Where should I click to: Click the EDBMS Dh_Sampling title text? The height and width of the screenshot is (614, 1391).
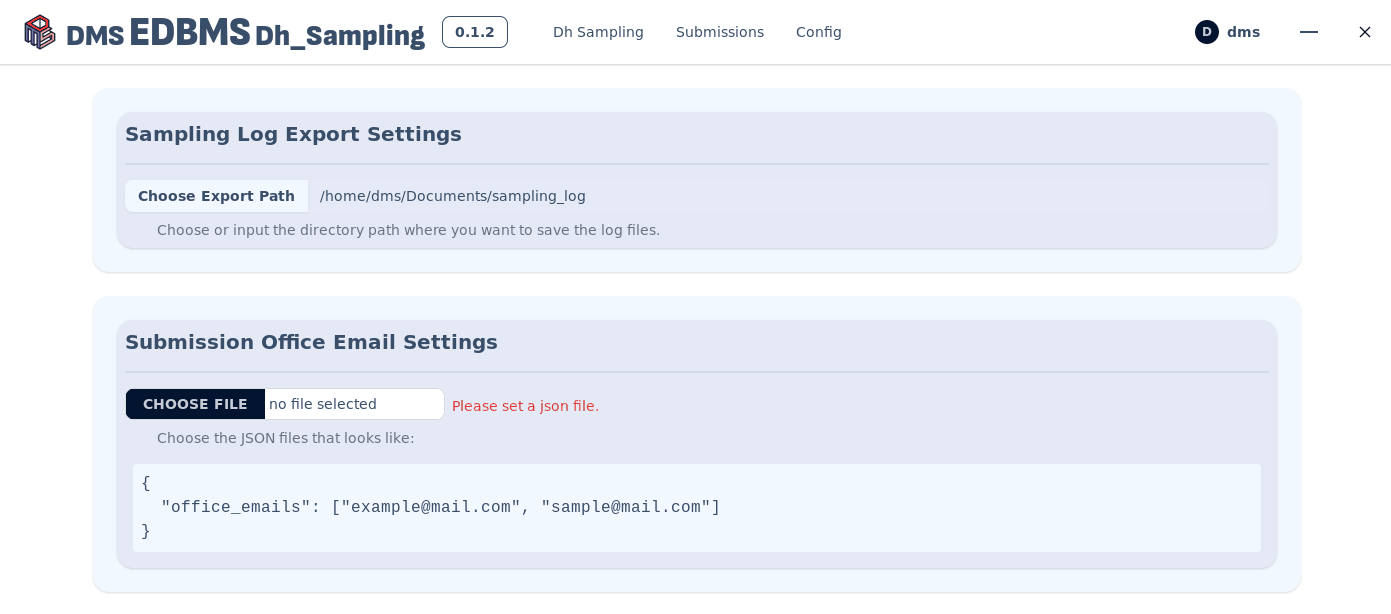tap(276, 34)
